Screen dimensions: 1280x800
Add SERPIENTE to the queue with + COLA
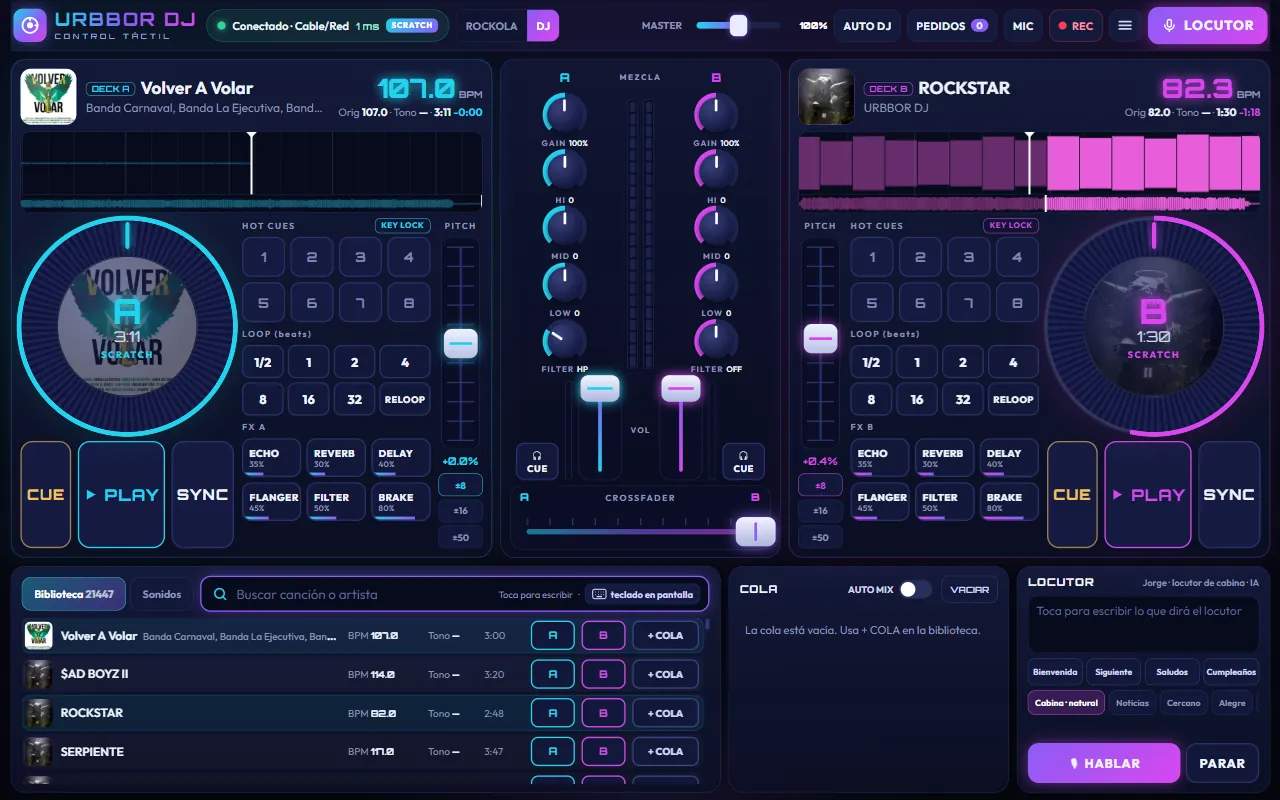pos(665,751)
